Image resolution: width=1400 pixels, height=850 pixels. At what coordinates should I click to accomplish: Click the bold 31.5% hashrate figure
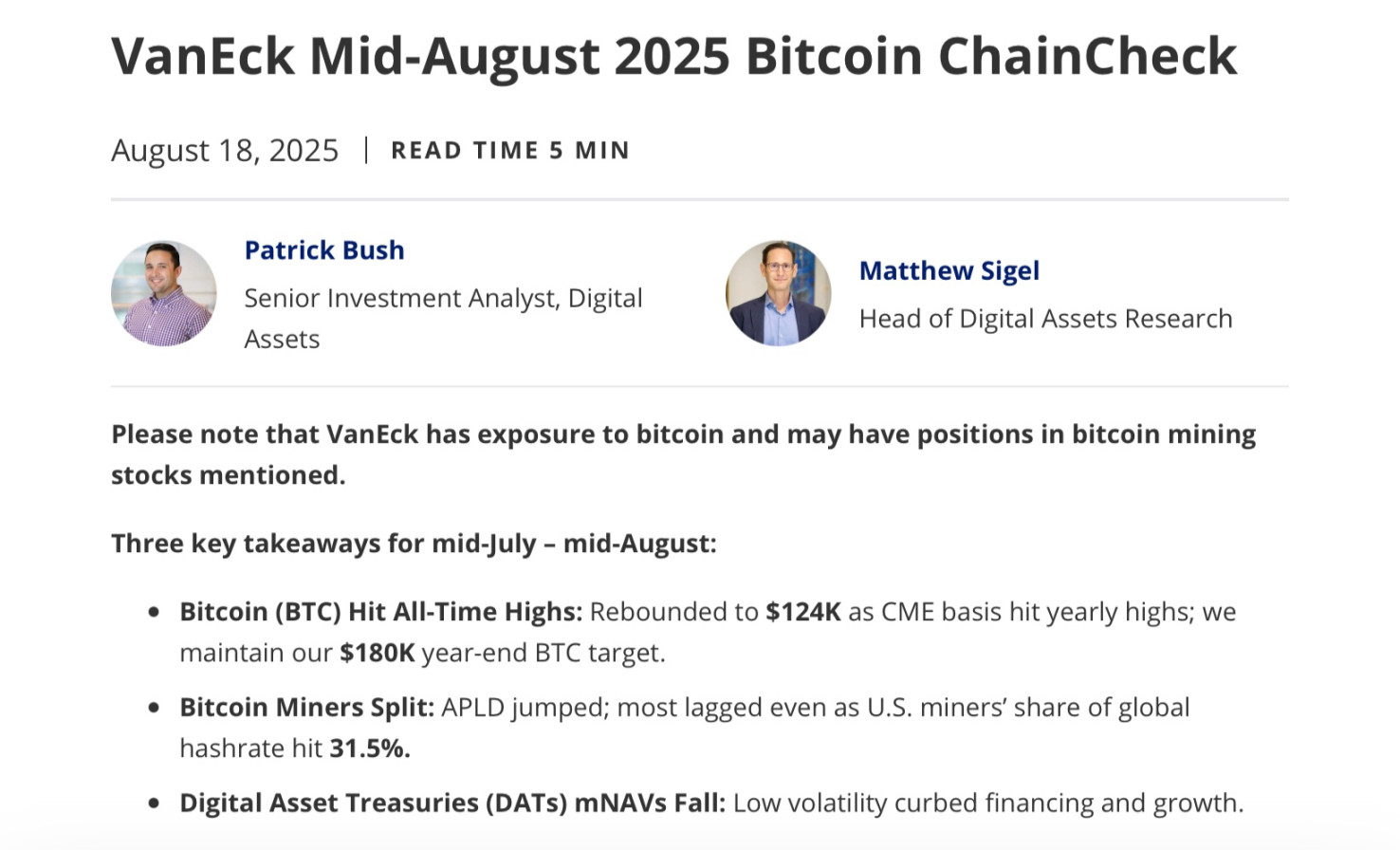tap(369, 748)
